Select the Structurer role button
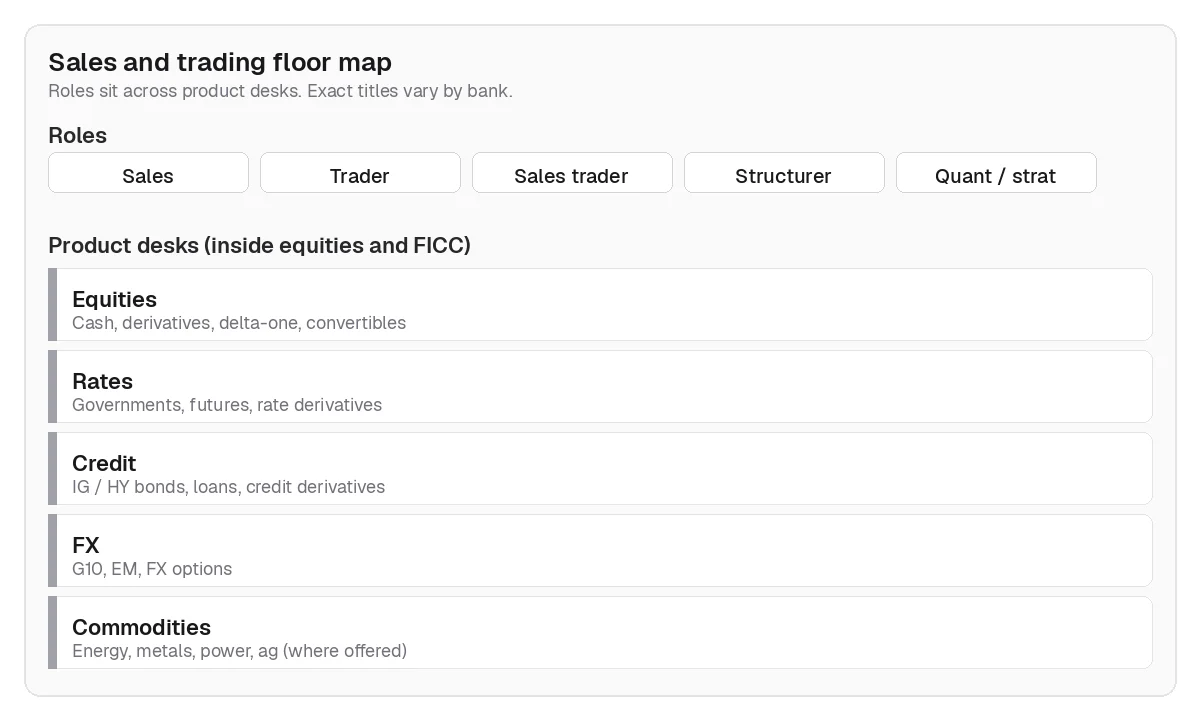The width and height of the screenshot is (1200, 720). pos(784,173)
